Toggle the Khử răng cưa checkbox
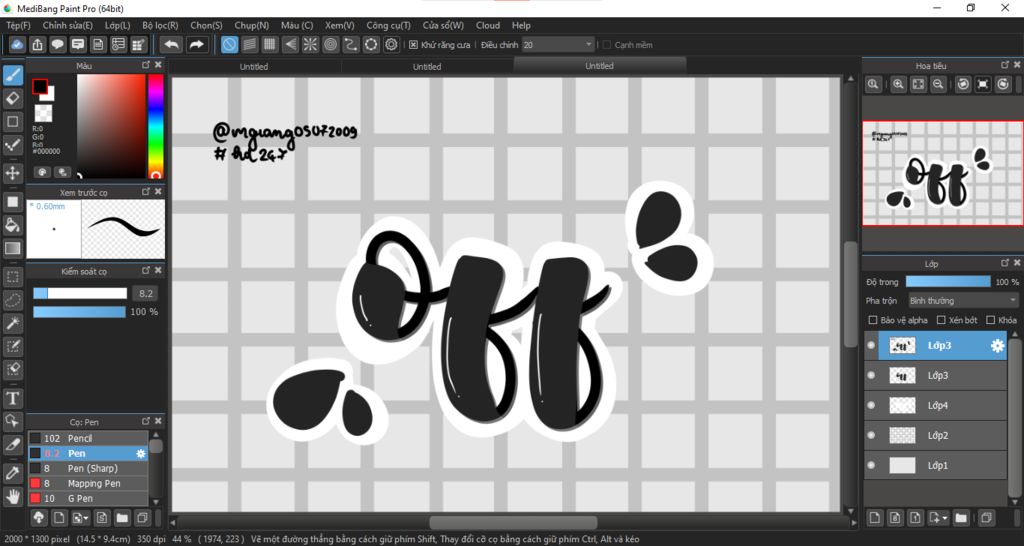1024x546 pixels. tap(413, 45)
